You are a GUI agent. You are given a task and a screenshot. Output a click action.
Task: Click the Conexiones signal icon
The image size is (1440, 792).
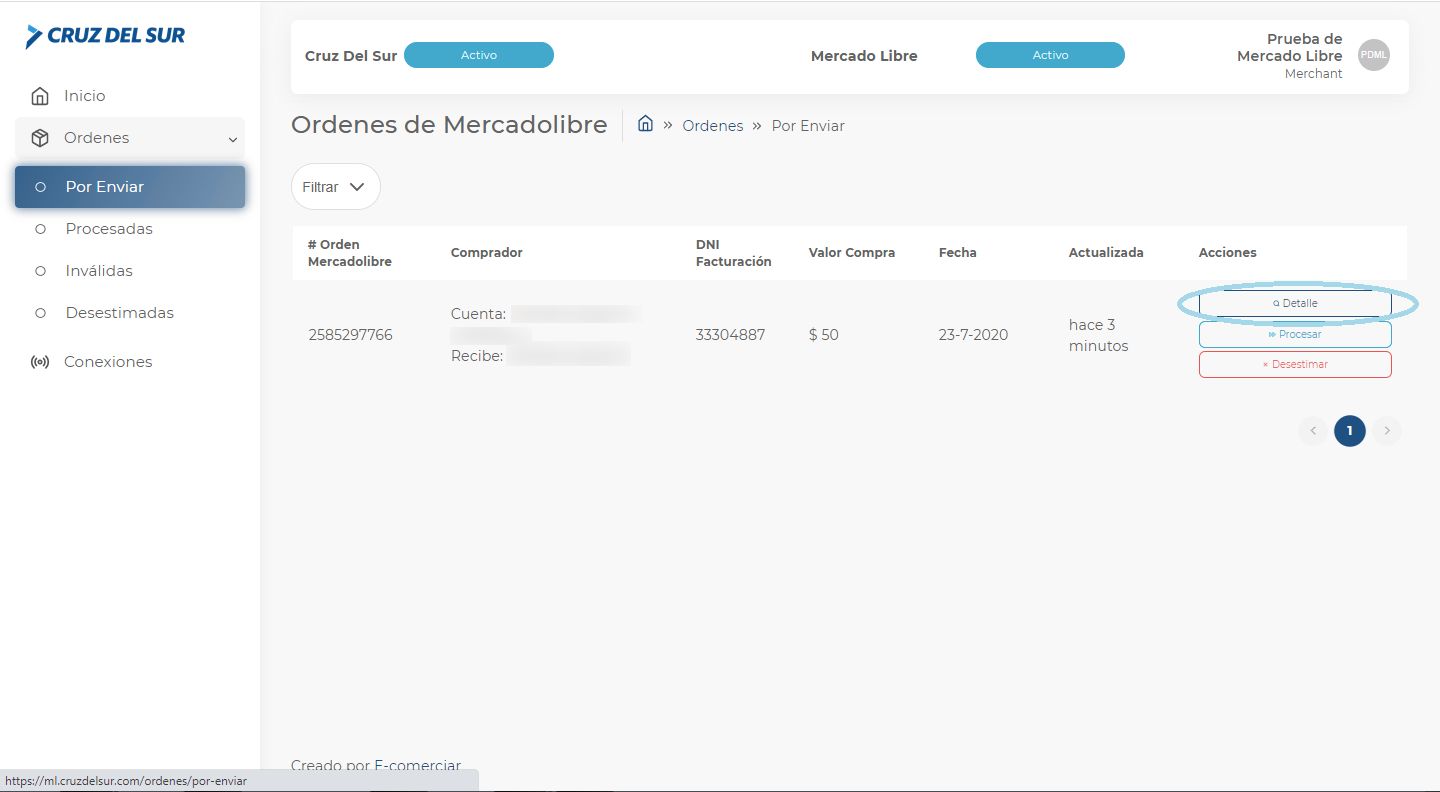pyautogui.click(x=40, y=362)
